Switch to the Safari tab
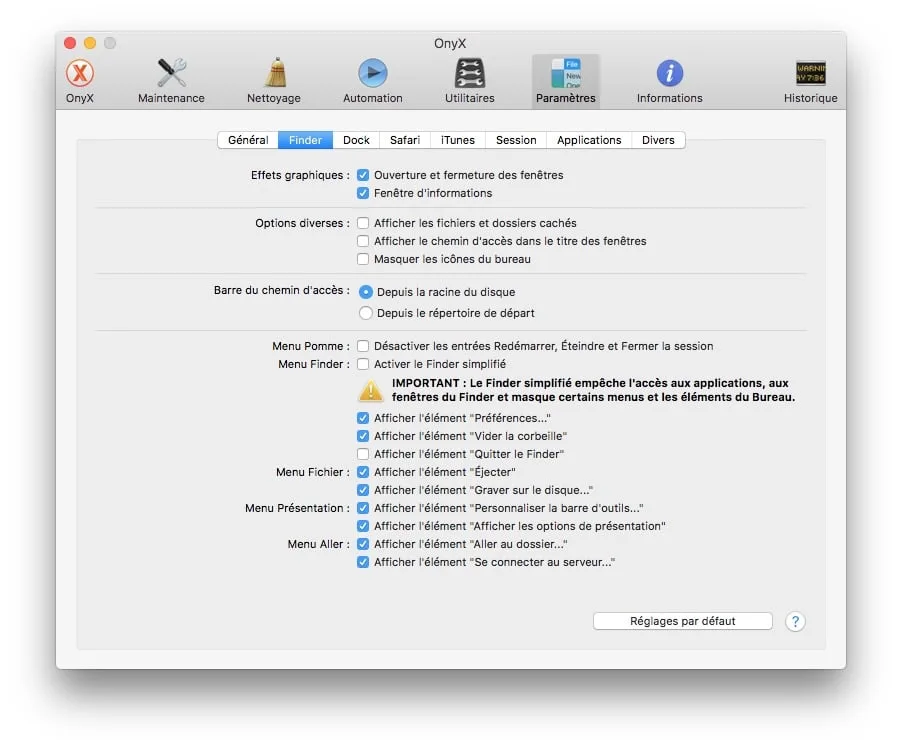Image resolution: width=902 pixels, height=749 pixels. tap(405, 140)
